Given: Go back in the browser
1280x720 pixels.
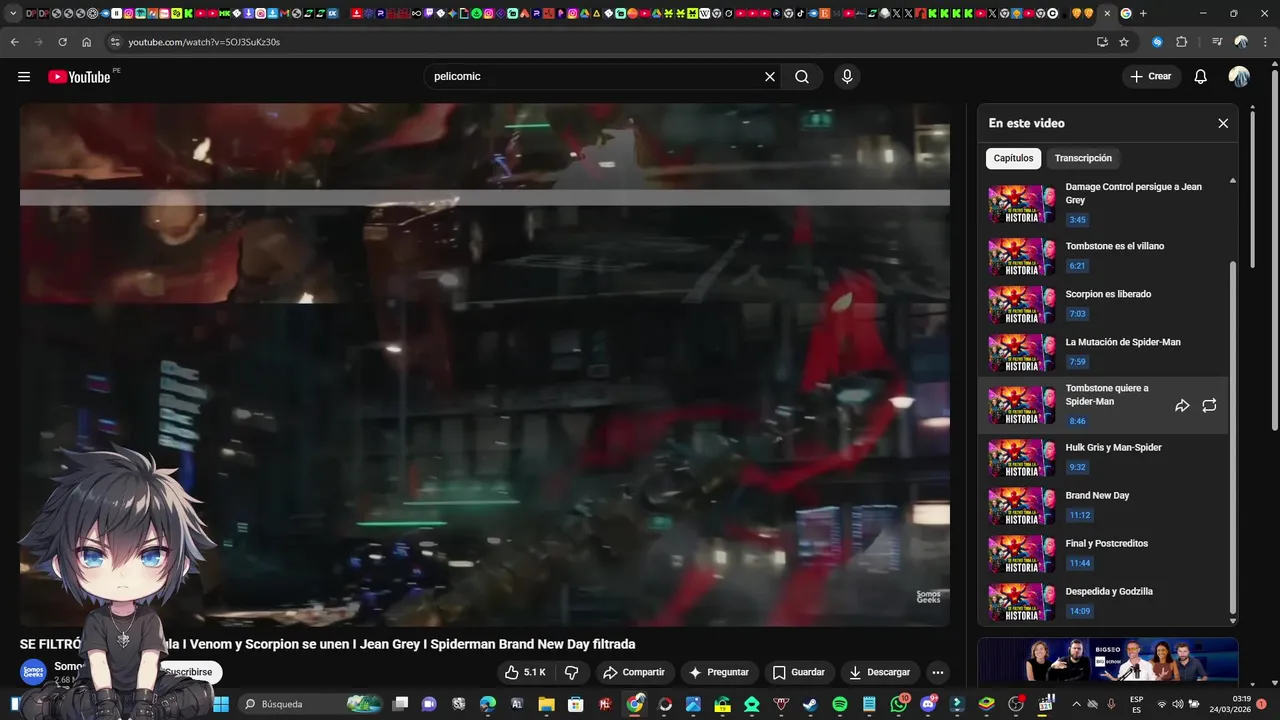Looking at the screenshot, I should [14, 42].
